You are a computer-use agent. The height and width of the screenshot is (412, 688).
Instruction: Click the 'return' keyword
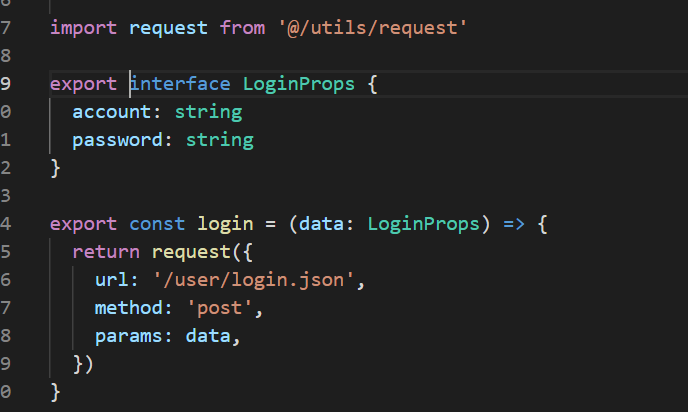coord(106,252)
